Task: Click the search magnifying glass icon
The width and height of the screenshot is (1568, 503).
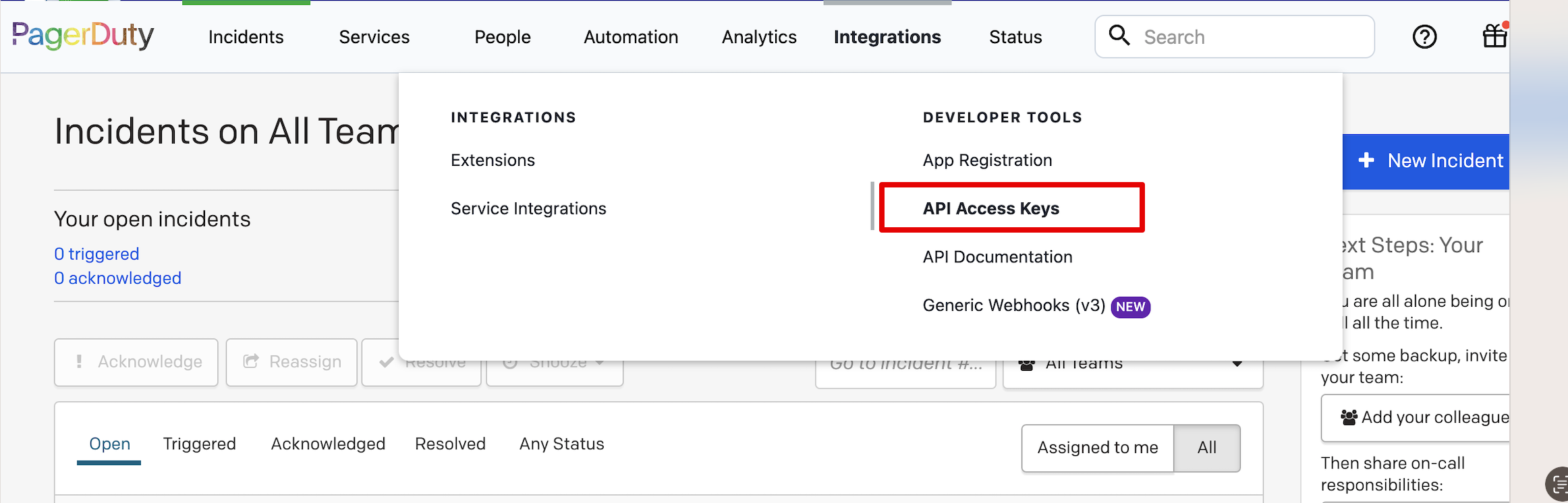Action: (1119, 36)
